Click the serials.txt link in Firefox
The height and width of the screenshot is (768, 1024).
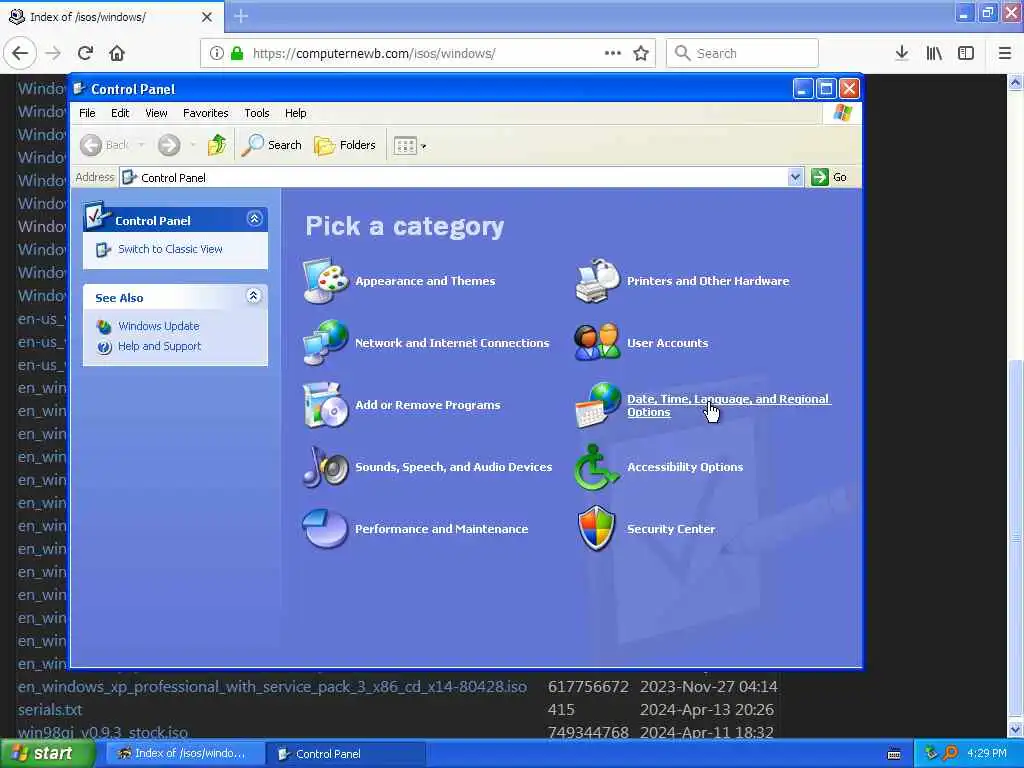tap(50, 709)
